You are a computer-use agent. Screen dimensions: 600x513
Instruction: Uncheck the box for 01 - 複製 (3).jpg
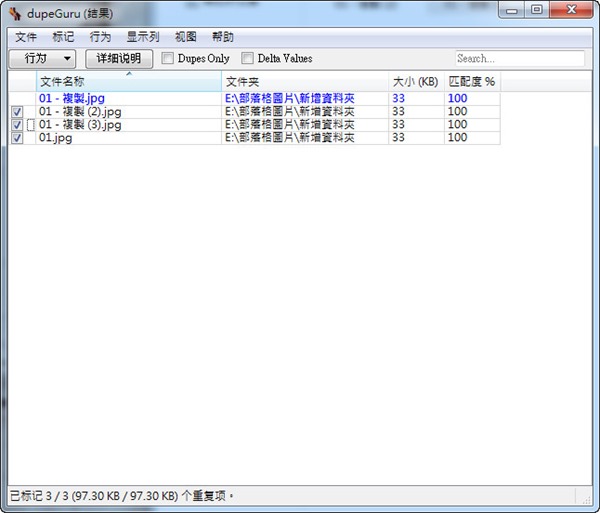[x=17, y=125]
